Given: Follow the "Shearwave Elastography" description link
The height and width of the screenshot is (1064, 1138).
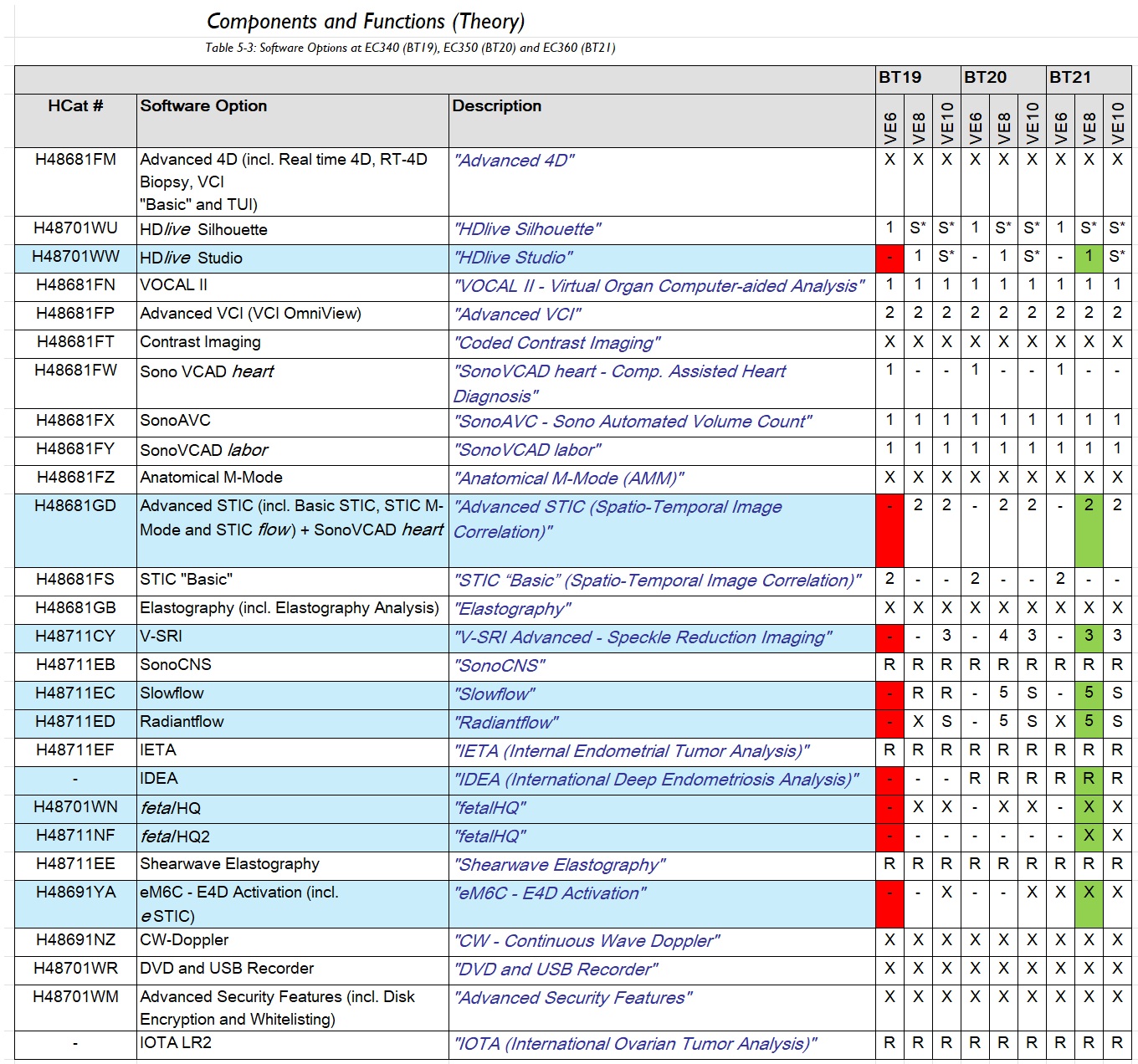Looking at the screenshot, I should (x=560, y=865).
